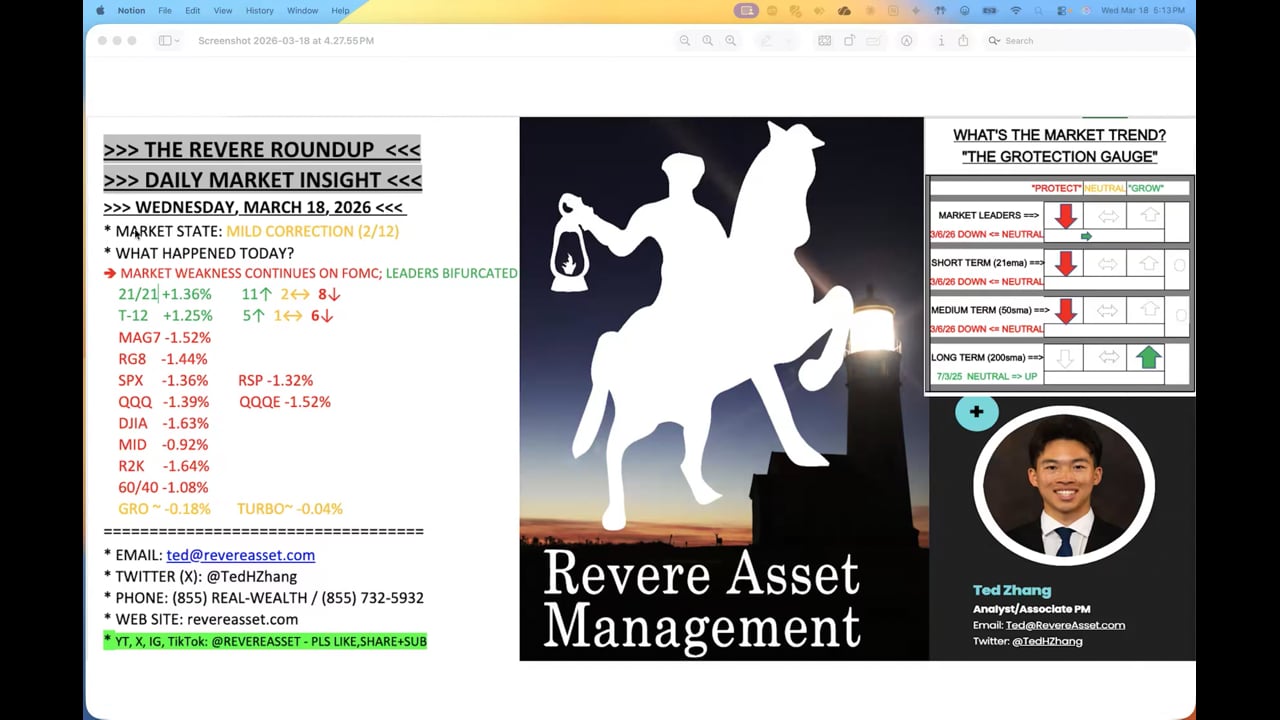Image resolution: width=1280 pixels, height=720 pixels.
Task: Click the purple screen recording menu bar icon
Action: [x=746, y=10]
